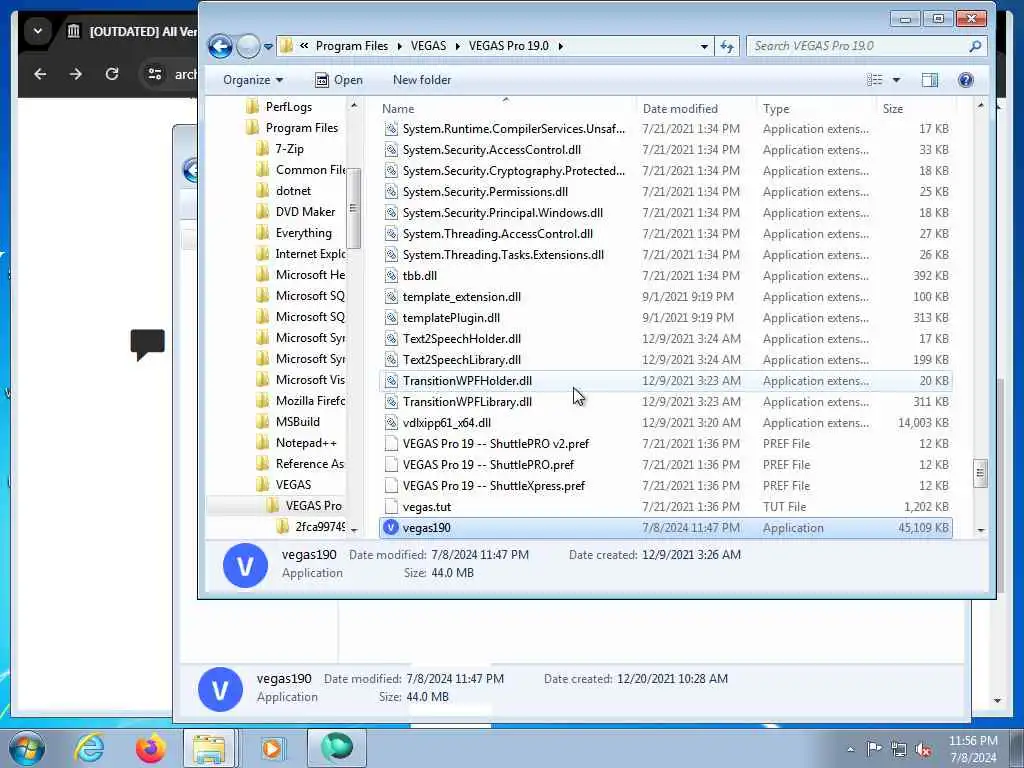
Task: Open the address bar history dropdown arrow
Action: (704, 46)
